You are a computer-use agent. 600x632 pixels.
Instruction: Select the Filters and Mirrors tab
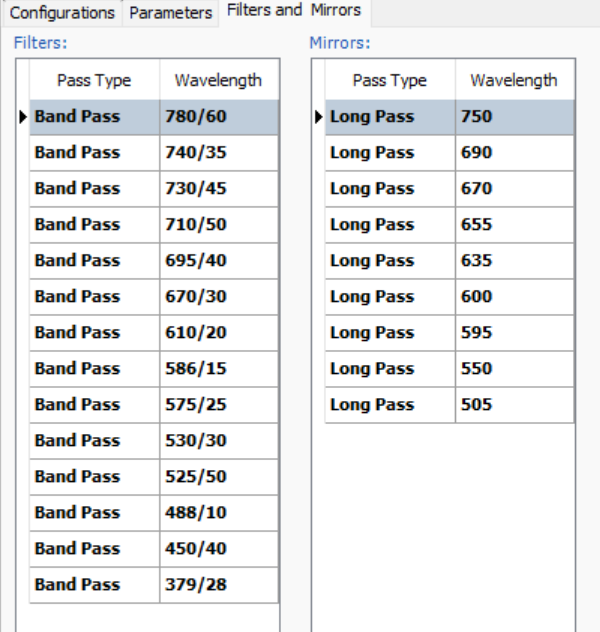(293, 11)
